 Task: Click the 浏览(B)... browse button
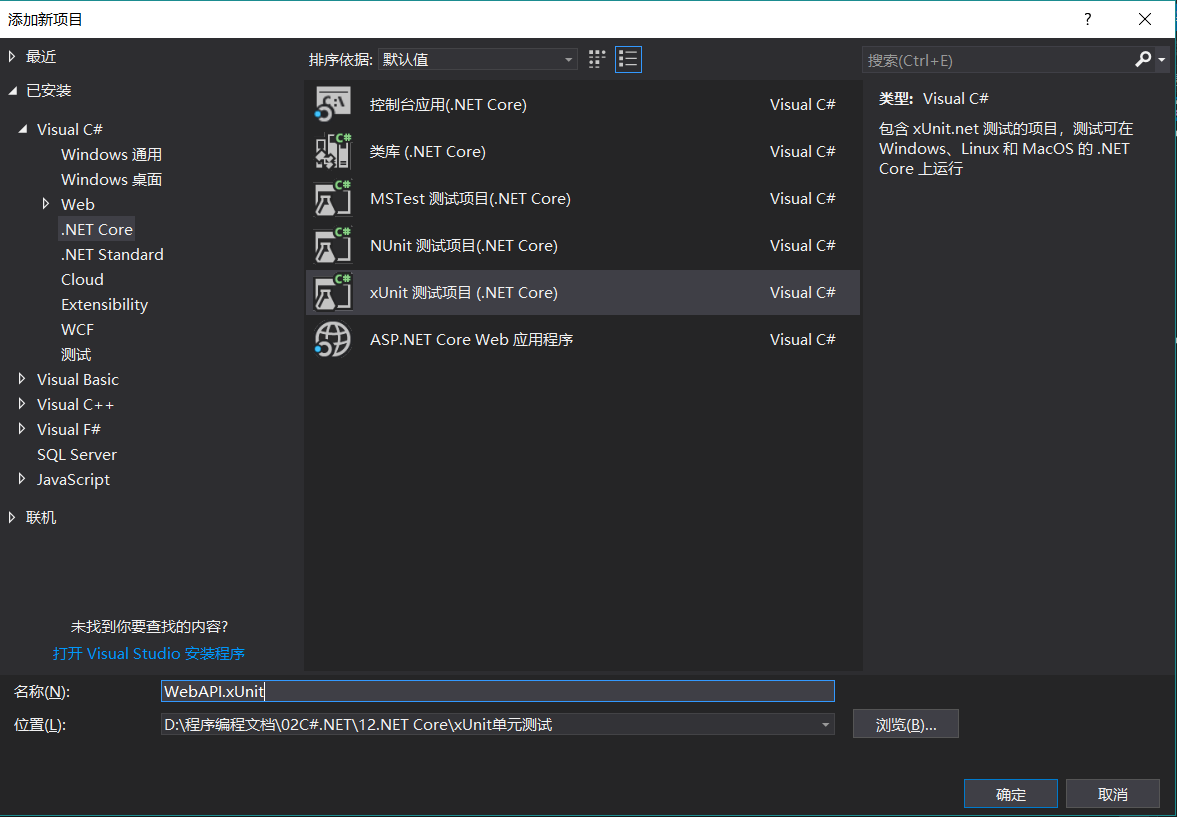(x=905, y=724)
